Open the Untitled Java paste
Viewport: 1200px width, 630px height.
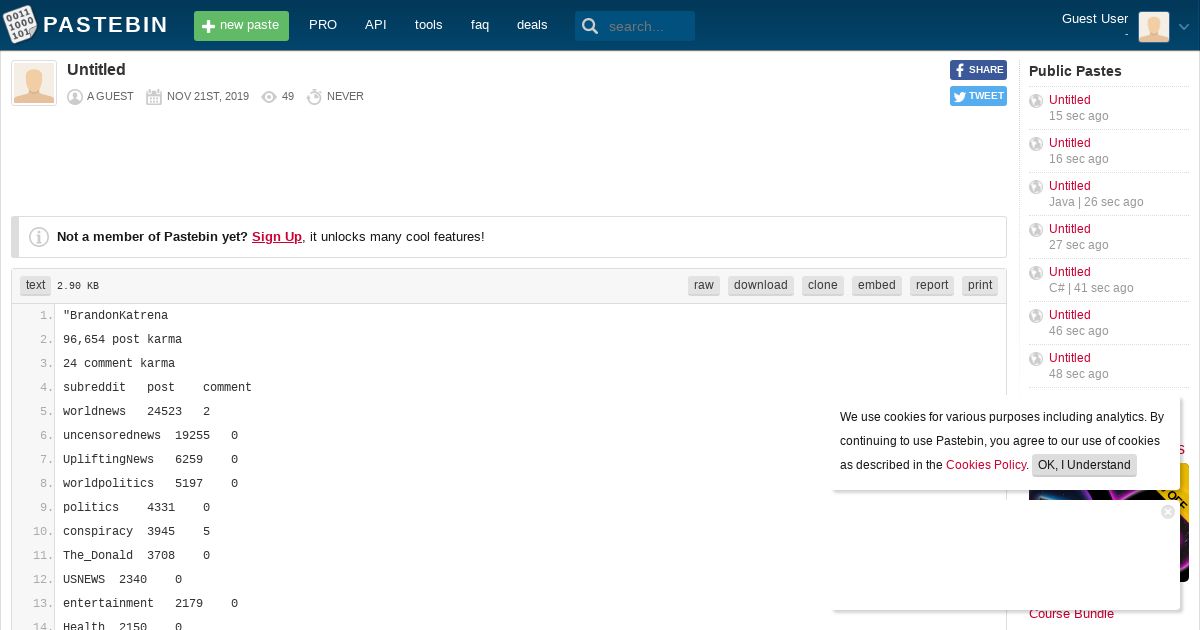pyautogui.click(x=1070, y=186)
